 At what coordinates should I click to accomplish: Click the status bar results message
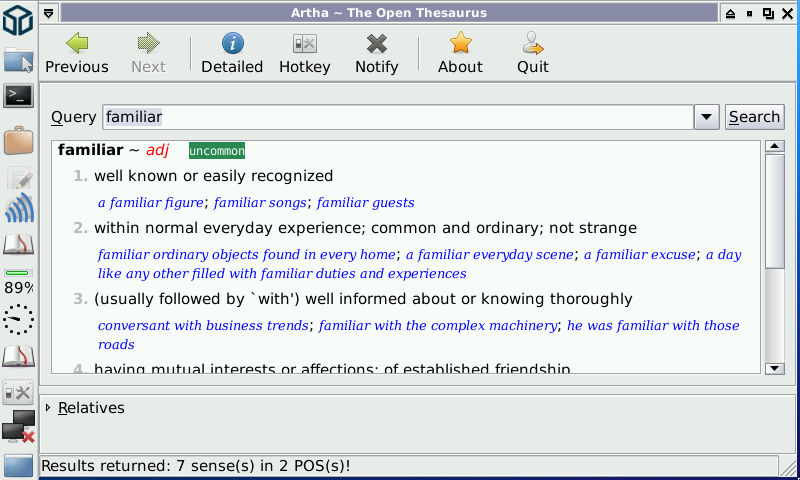click(x=196, y=466)
